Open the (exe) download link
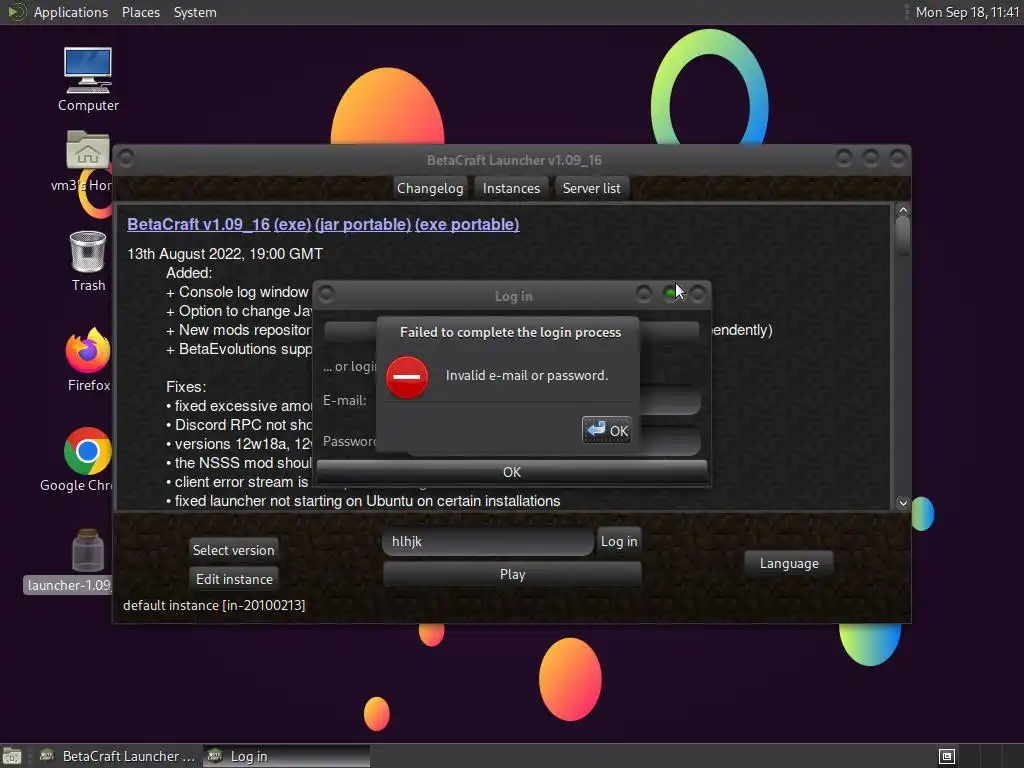The width and height of the screenshot is (1024, 768). pos(292,224)
